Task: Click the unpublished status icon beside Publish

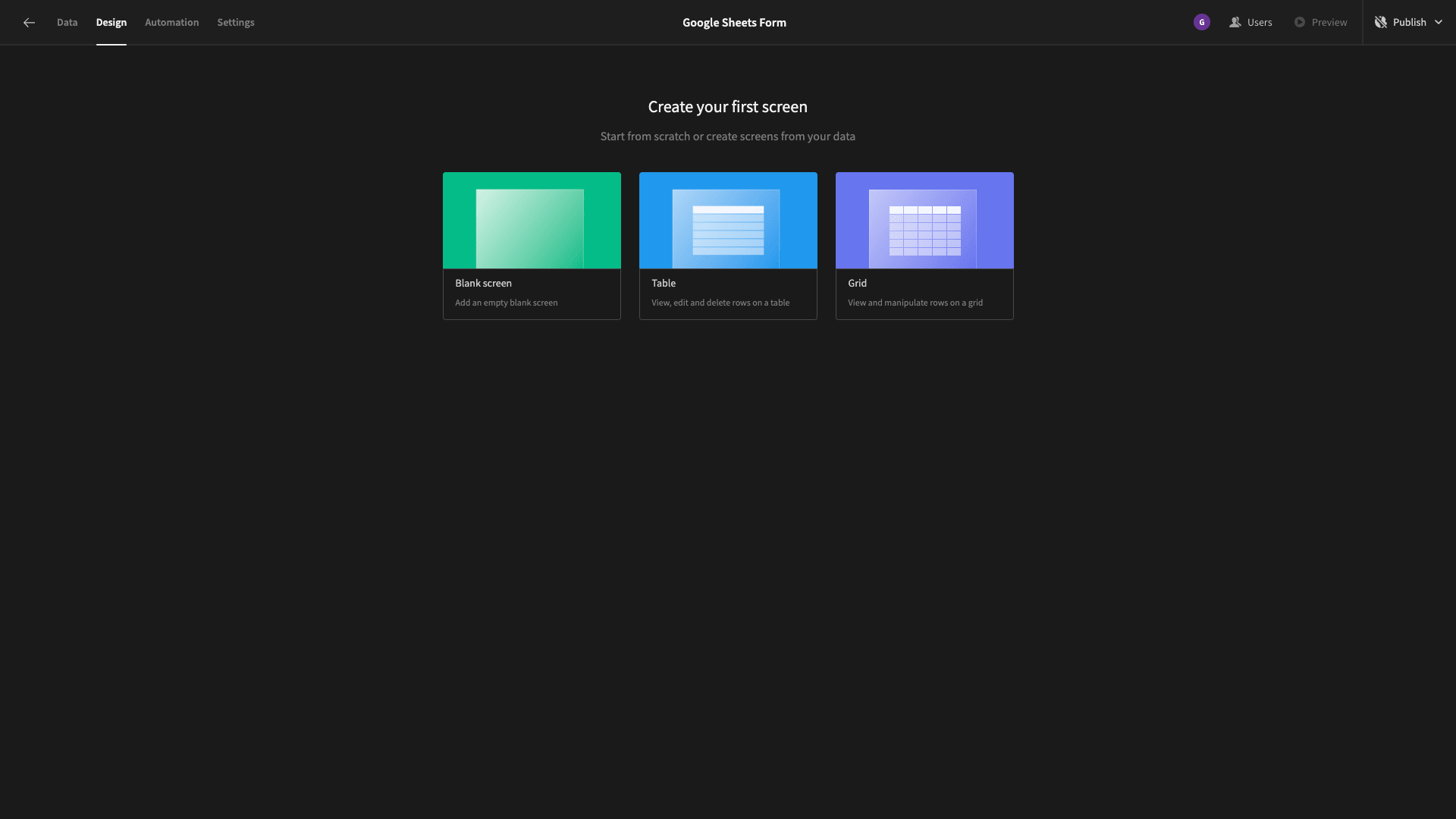Action: pos(1382,22)
